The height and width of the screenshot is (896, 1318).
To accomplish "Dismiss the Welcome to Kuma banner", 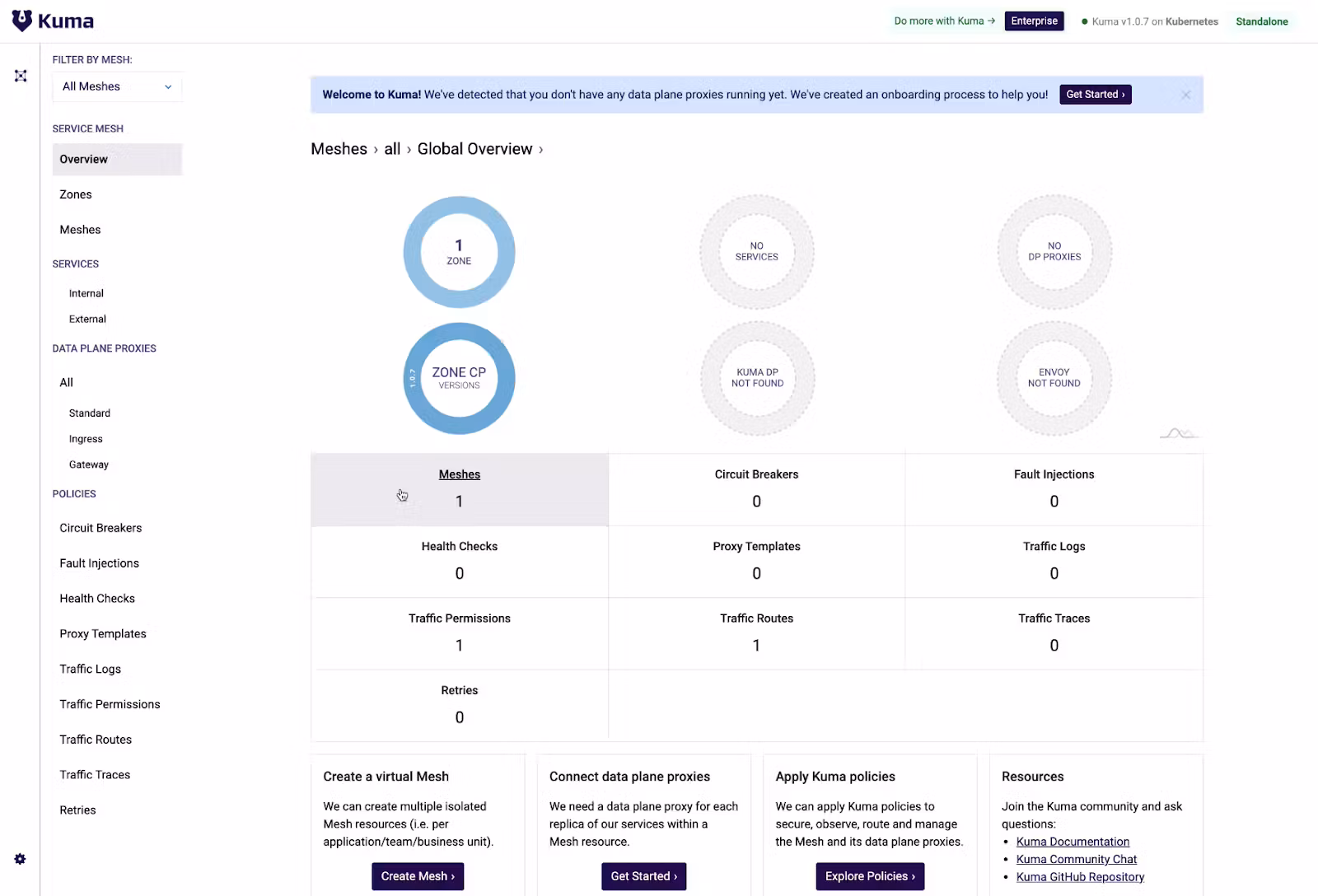I will tap(1185, 95).
